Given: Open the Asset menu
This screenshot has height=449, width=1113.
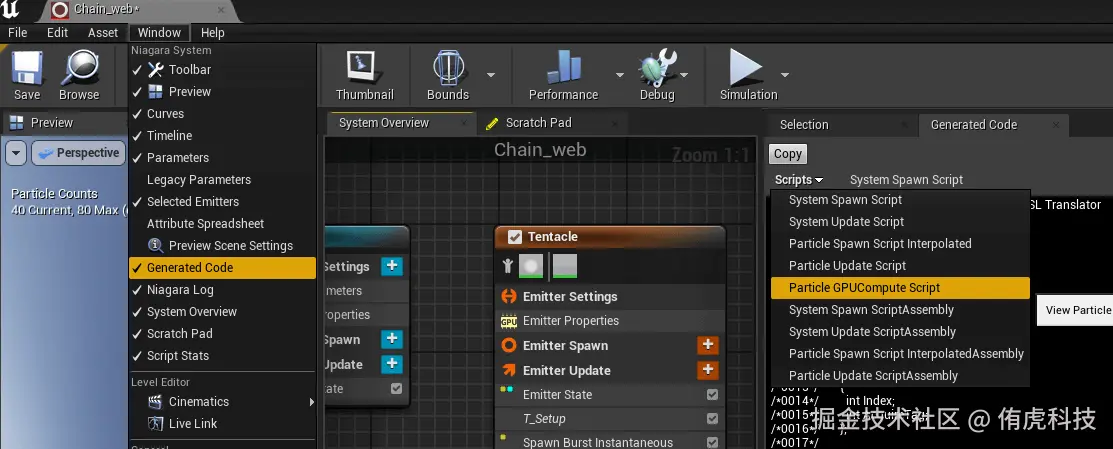Looking at the screenshot, I should pos(103,33).
